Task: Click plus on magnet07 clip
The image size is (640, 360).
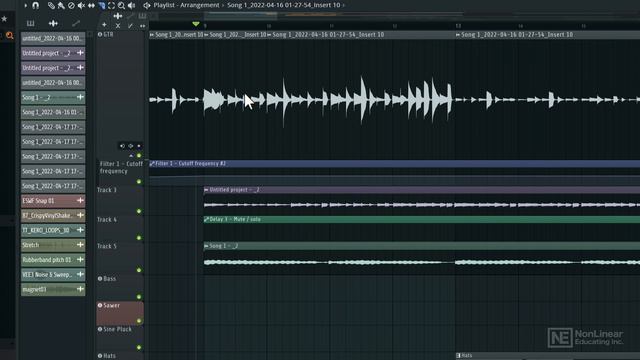Action: click(80, 289)
